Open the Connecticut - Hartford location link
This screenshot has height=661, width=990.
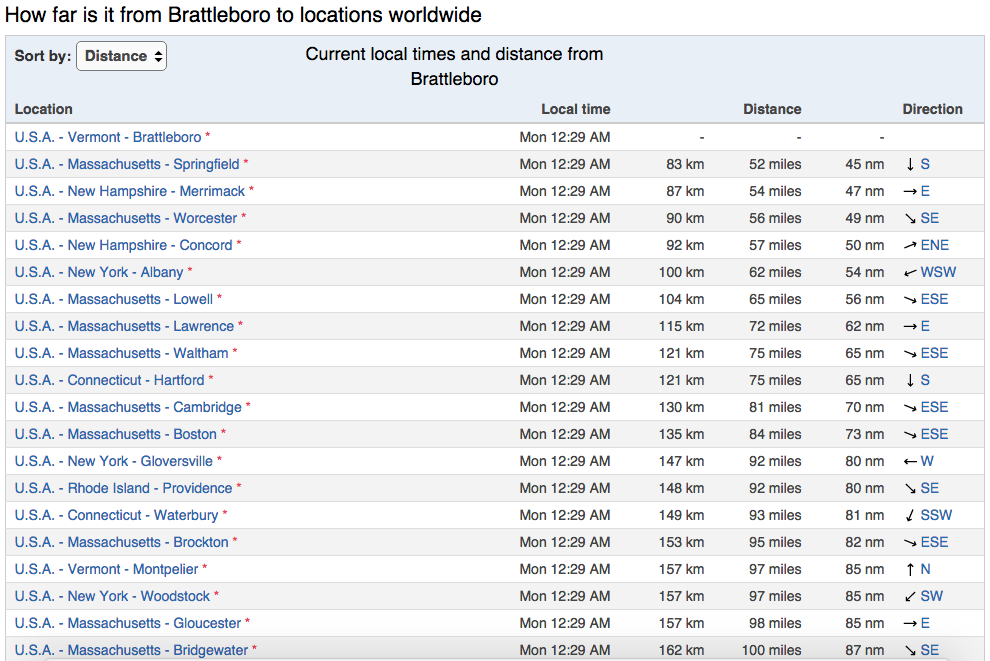tap(110, 380)
